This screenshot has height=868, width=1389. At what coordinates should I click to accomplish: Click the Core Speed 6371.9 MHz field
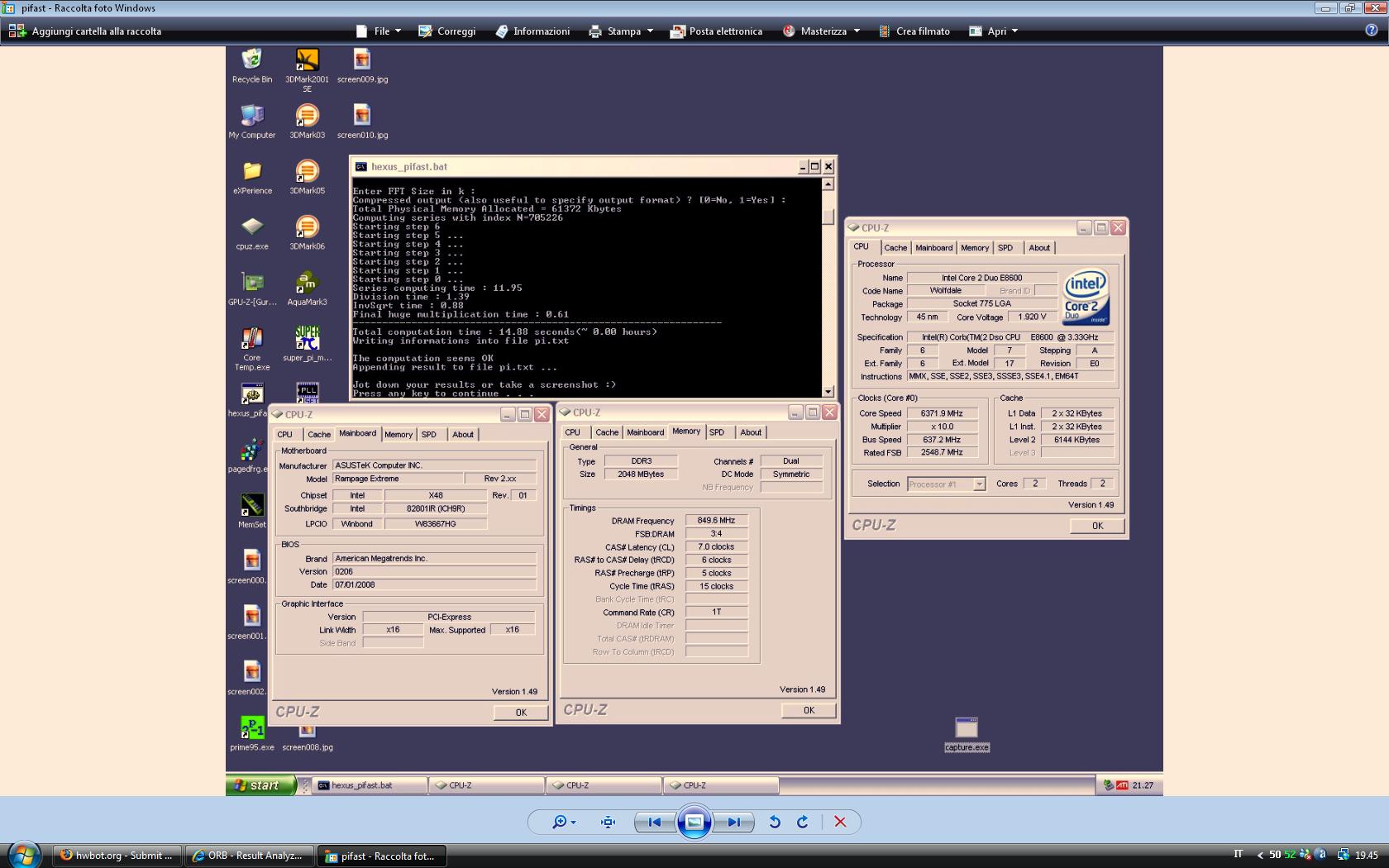click(942, 413)
